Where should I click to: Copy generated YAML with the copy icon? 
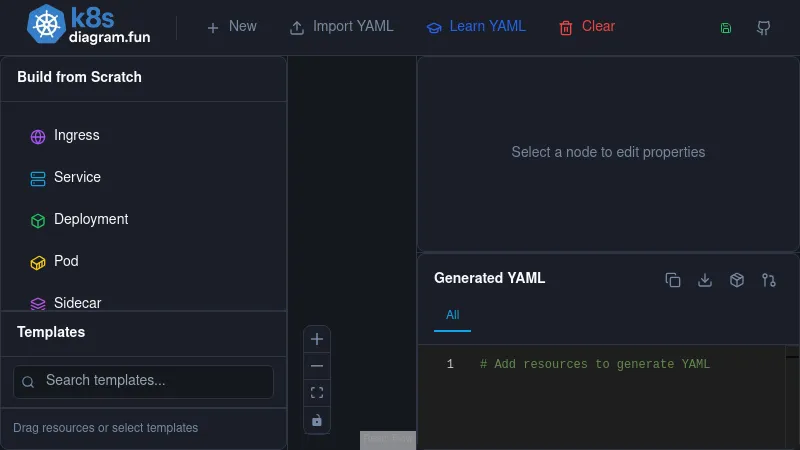(x=673, y=280)
